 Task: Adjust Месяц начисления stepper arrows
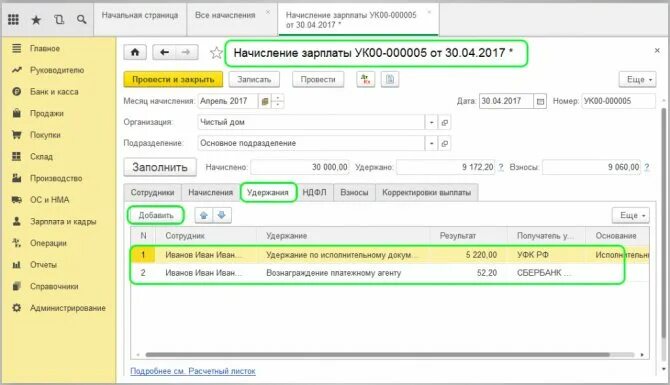(x=278, y=101)
